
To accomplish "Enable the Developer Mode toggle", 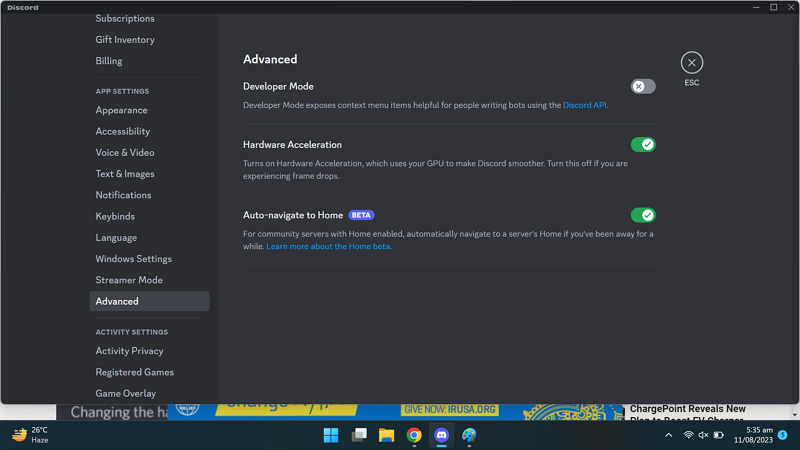I will [x=643, y=86].
